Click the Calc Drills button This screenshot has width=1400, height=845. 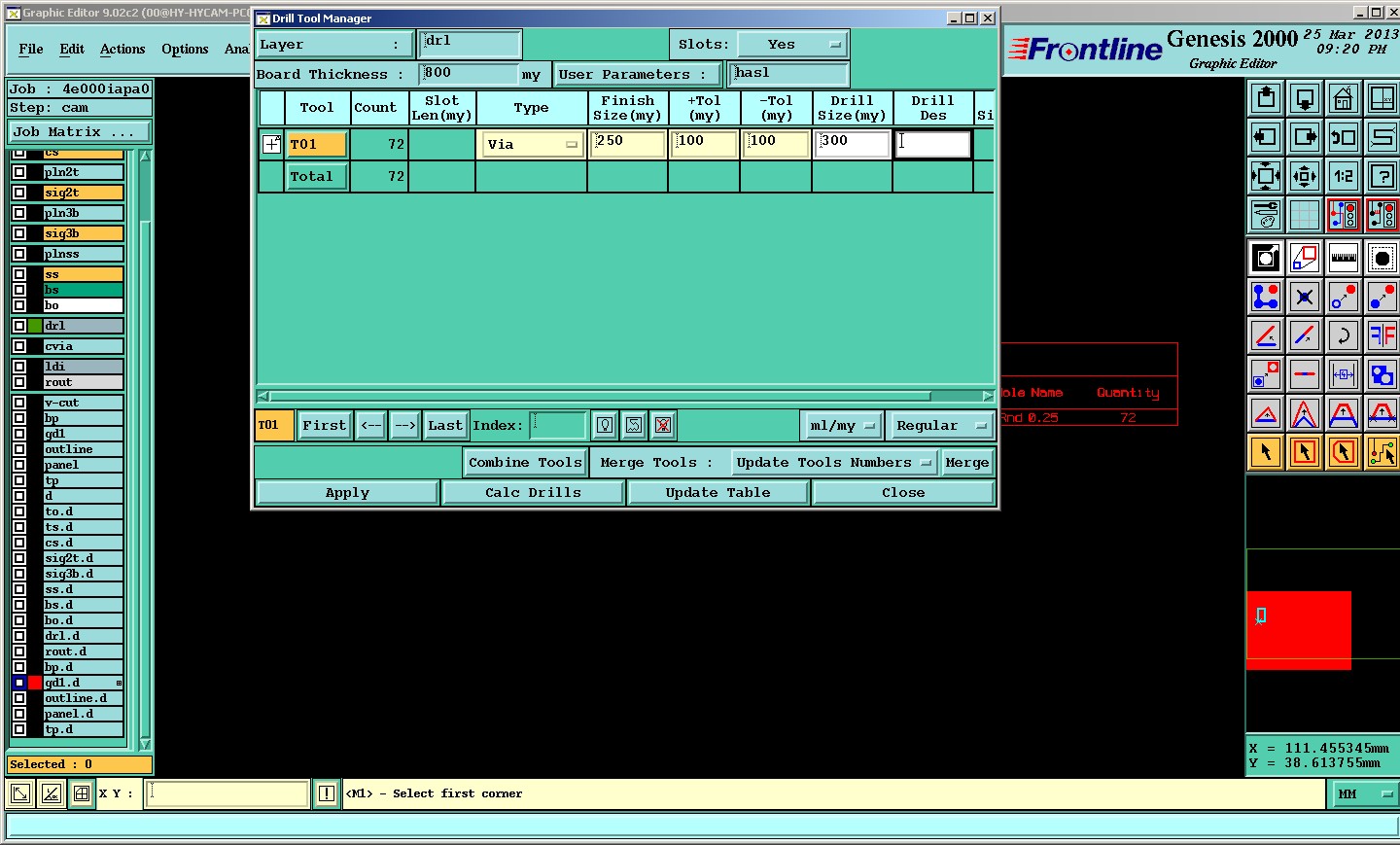point(533,492)
